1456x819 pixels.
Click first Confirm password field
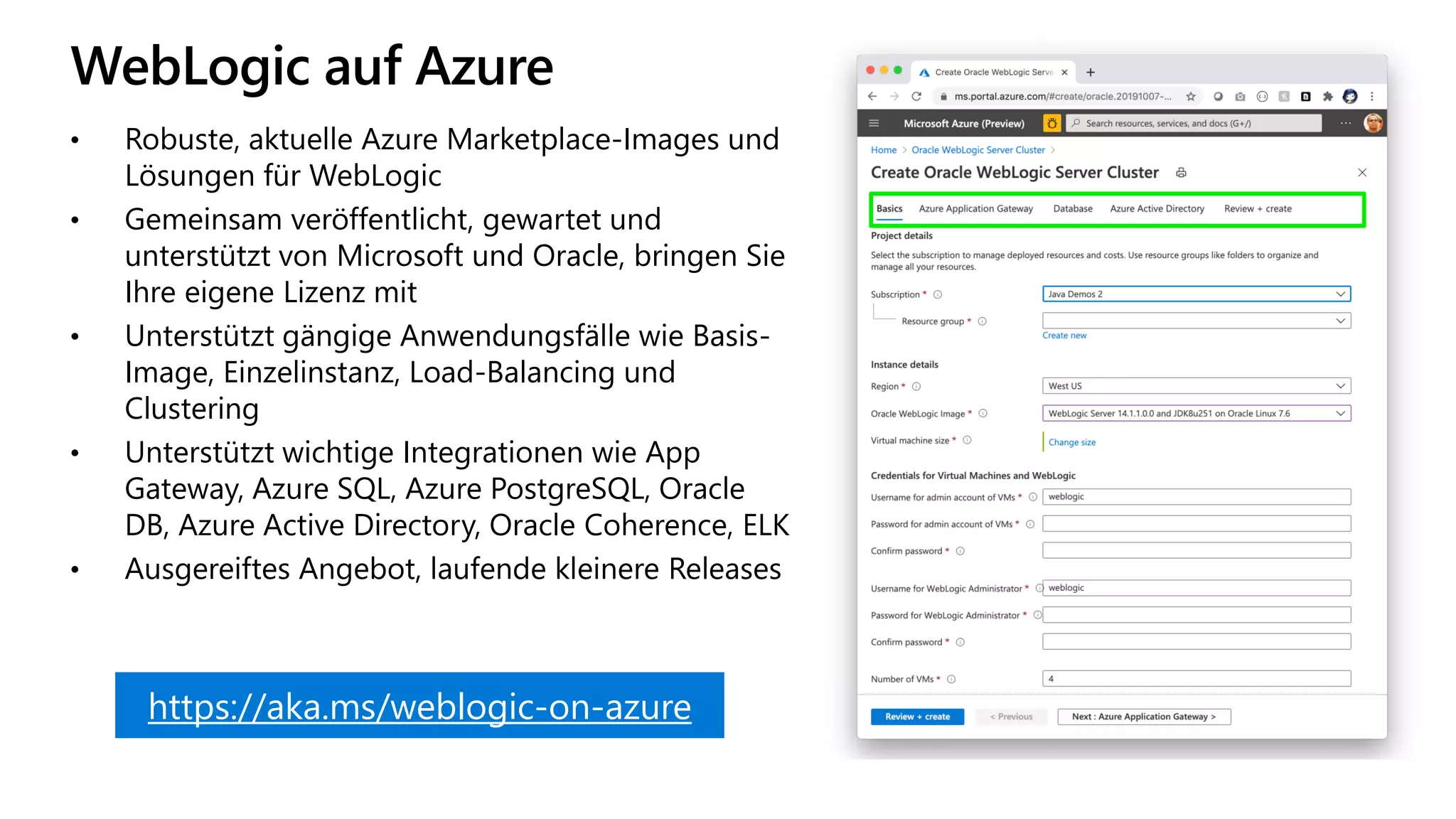coord(1197,550)
